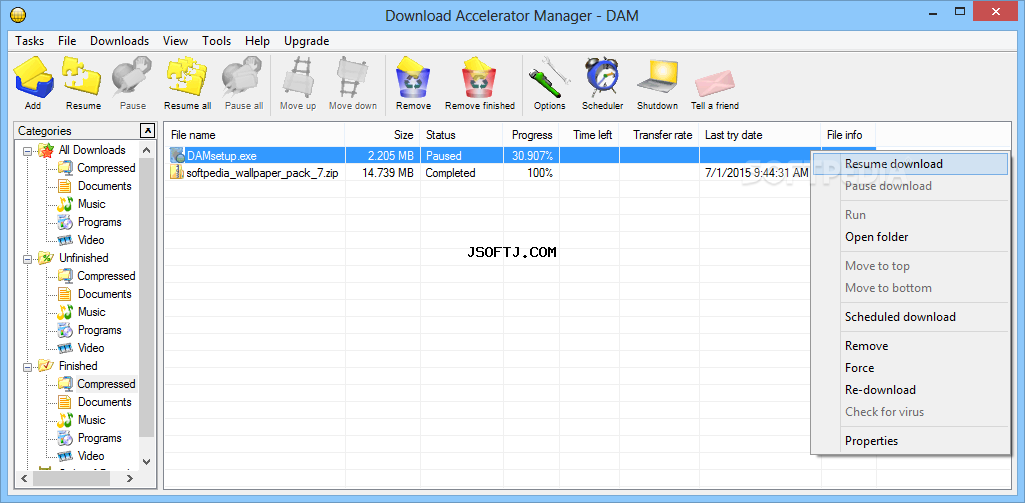Click the Resume toolbar icon
Screen dimensions: 1025x503
(x=83, y=78)
